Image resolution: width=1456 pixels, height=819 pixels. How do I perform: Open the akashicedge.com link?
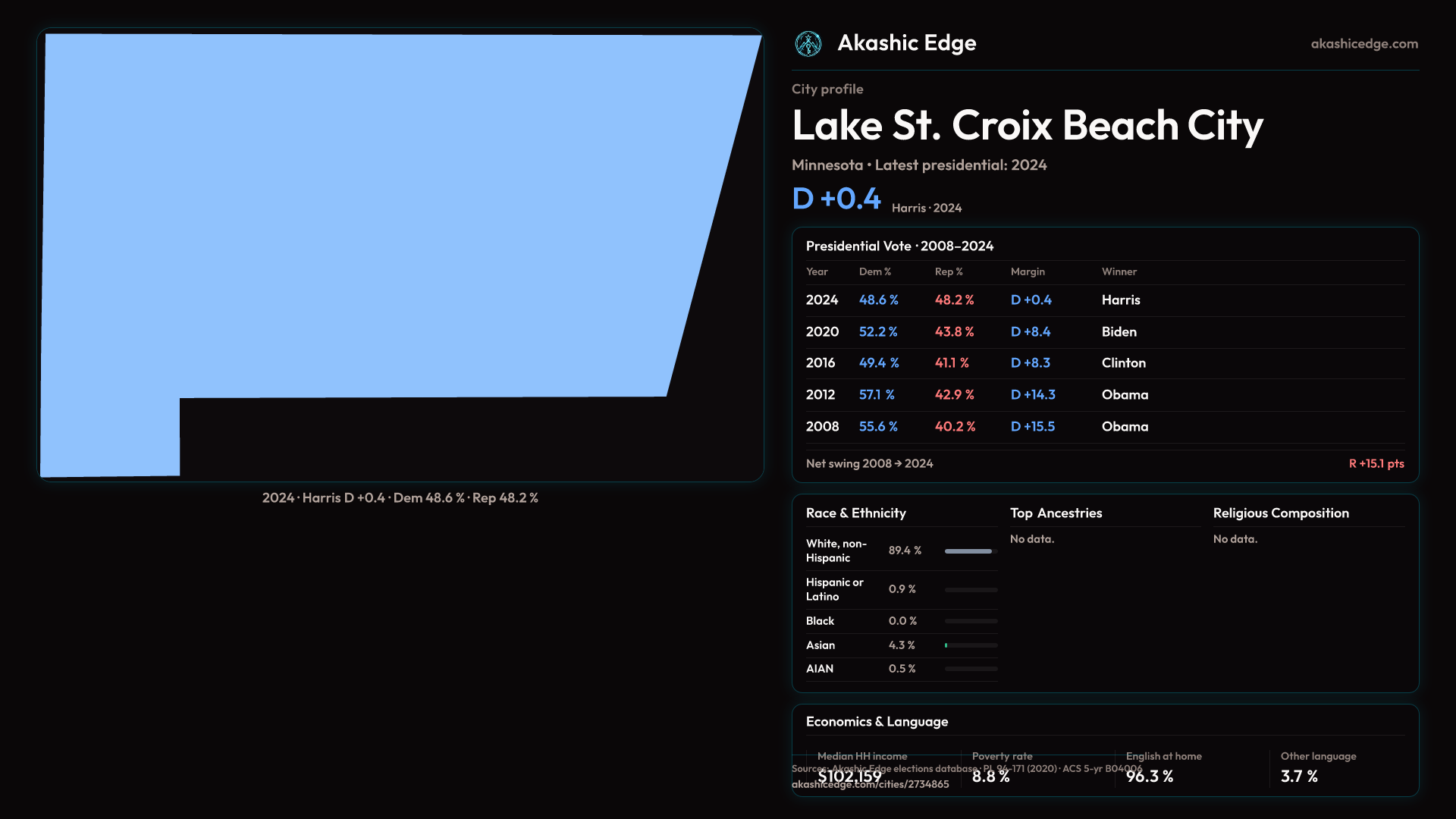[x=1363, y=44]
